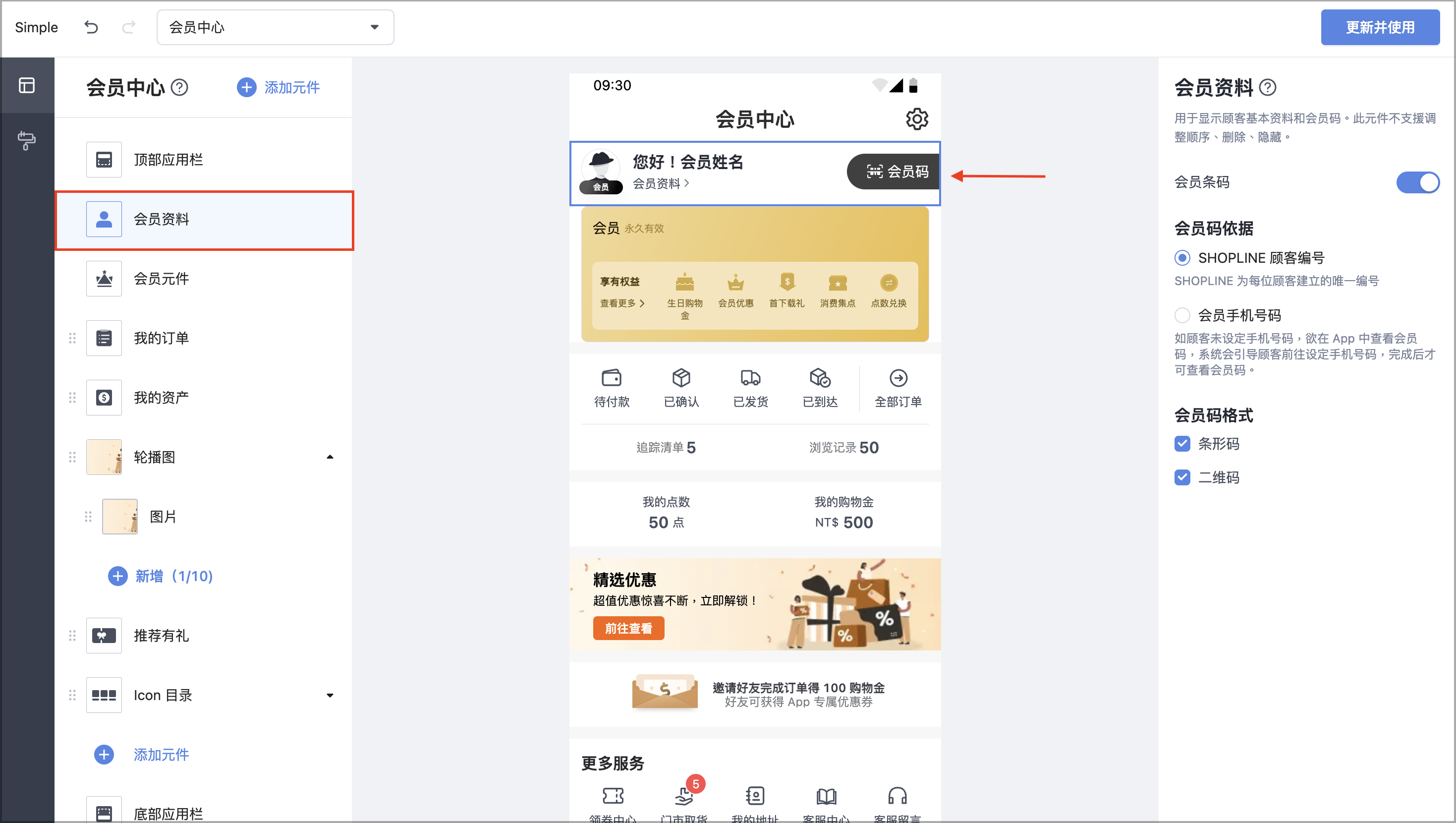Click the 点数兑换 coin icon

click(x=889, y=282)
